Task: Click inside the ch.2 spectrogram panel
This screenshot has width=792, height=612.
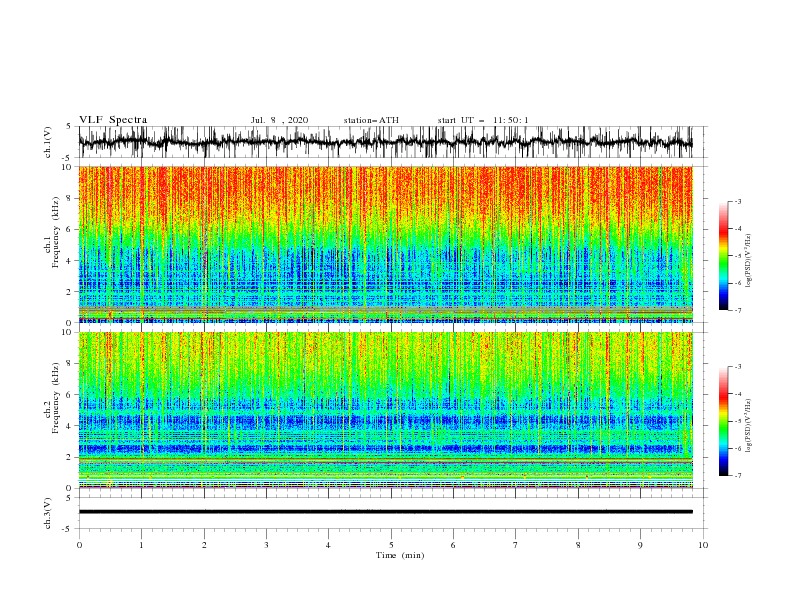Action: click(x=385, y=410)
